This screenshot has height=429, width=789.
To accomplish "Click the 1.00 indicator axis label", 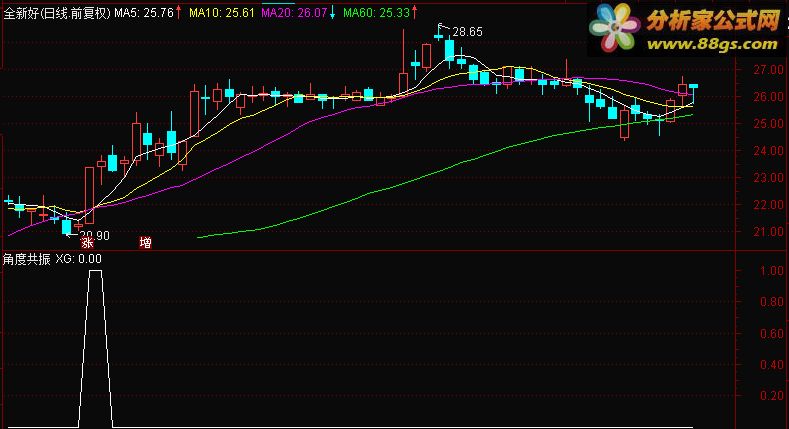I will click(x=771, y=271).
